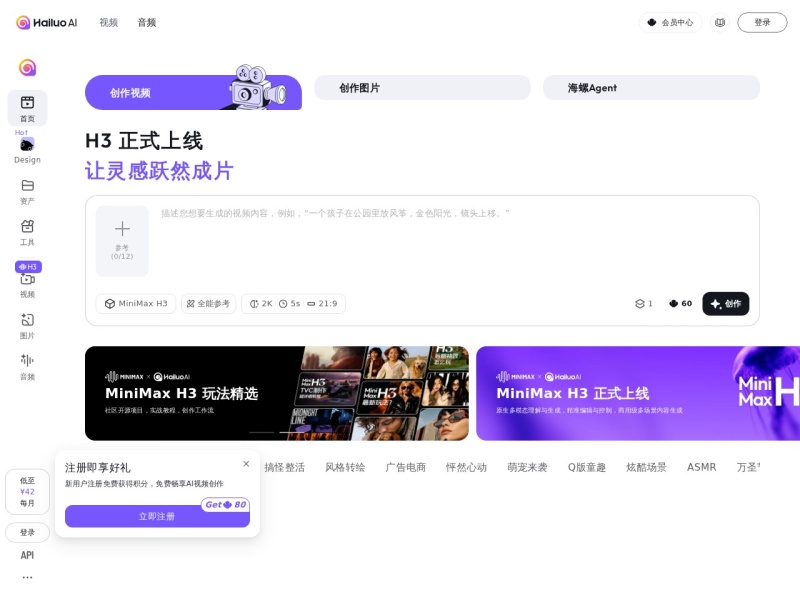Select the 怦然心动 category tab
Image resolution: width=800 pixels, height=600 pixels.
466,467
